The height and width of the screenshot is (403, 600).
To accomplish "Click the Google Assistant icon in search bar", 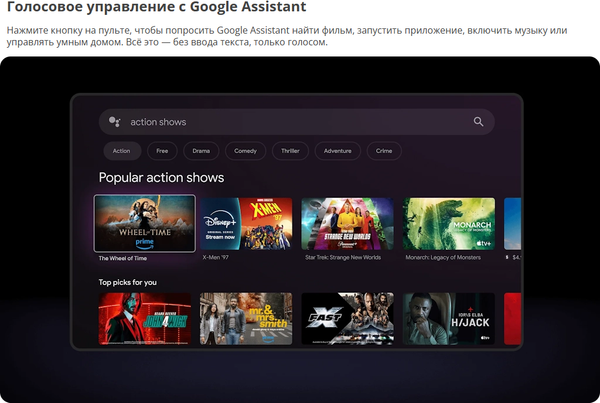I will 115,122.
